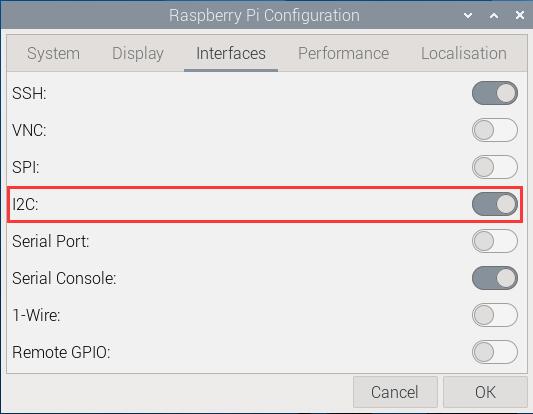Turn on the SPI interface switch
The width and height of the screenshot is (533, 414).
point(495,167)
